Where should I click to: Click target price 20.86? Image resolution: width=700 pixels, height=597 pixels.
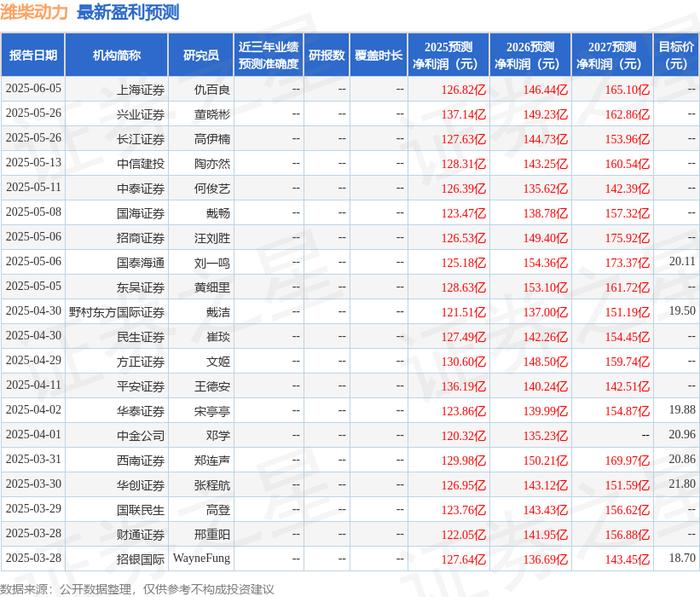point(682,459)
